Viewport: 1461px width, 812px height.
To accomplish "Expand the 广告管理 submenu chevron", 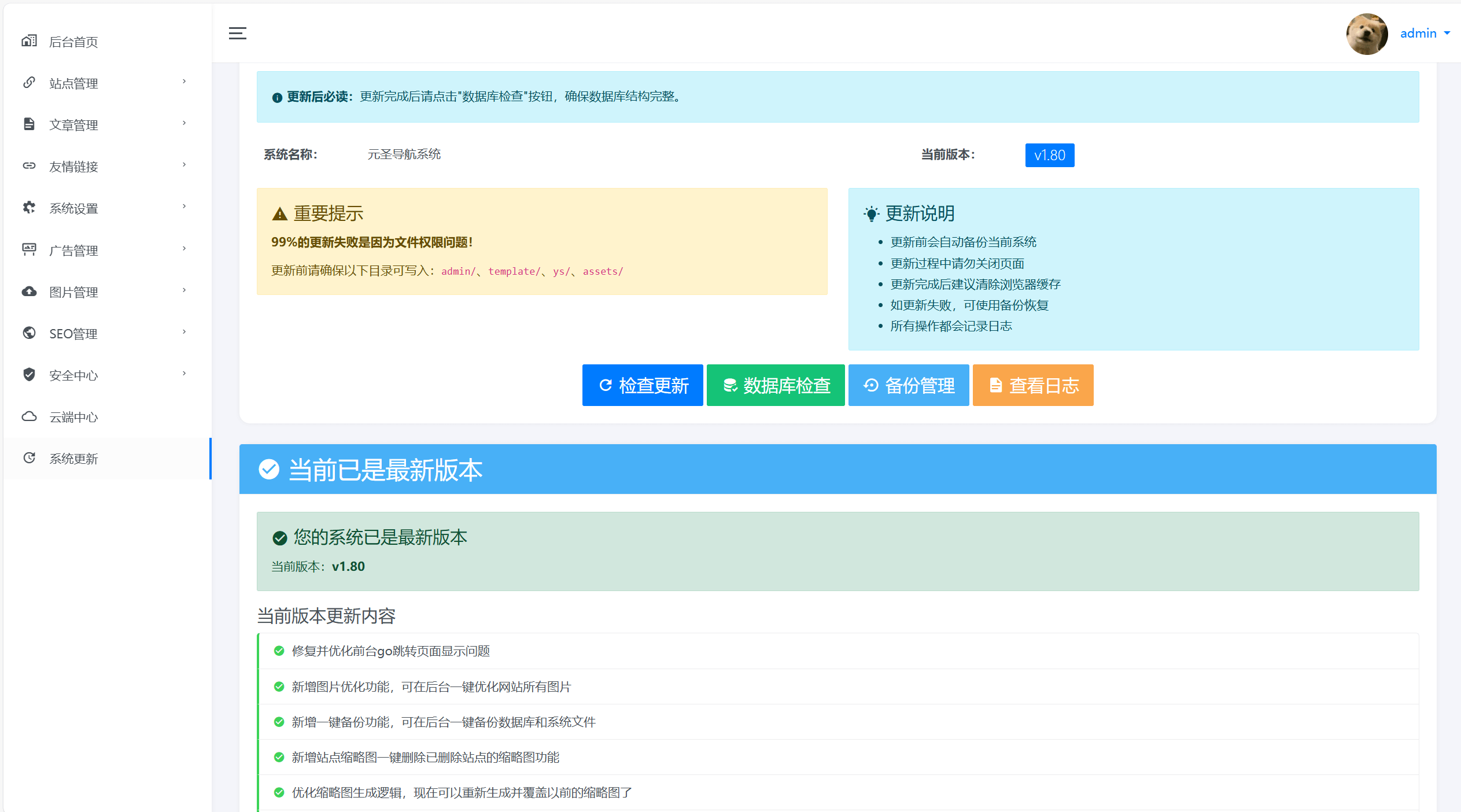I will pos(184,249).
